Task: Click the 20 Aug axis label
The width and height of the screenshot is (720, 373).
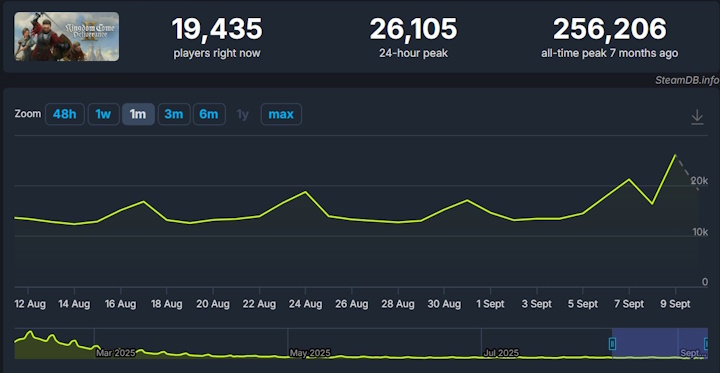Action: point(213,304)
